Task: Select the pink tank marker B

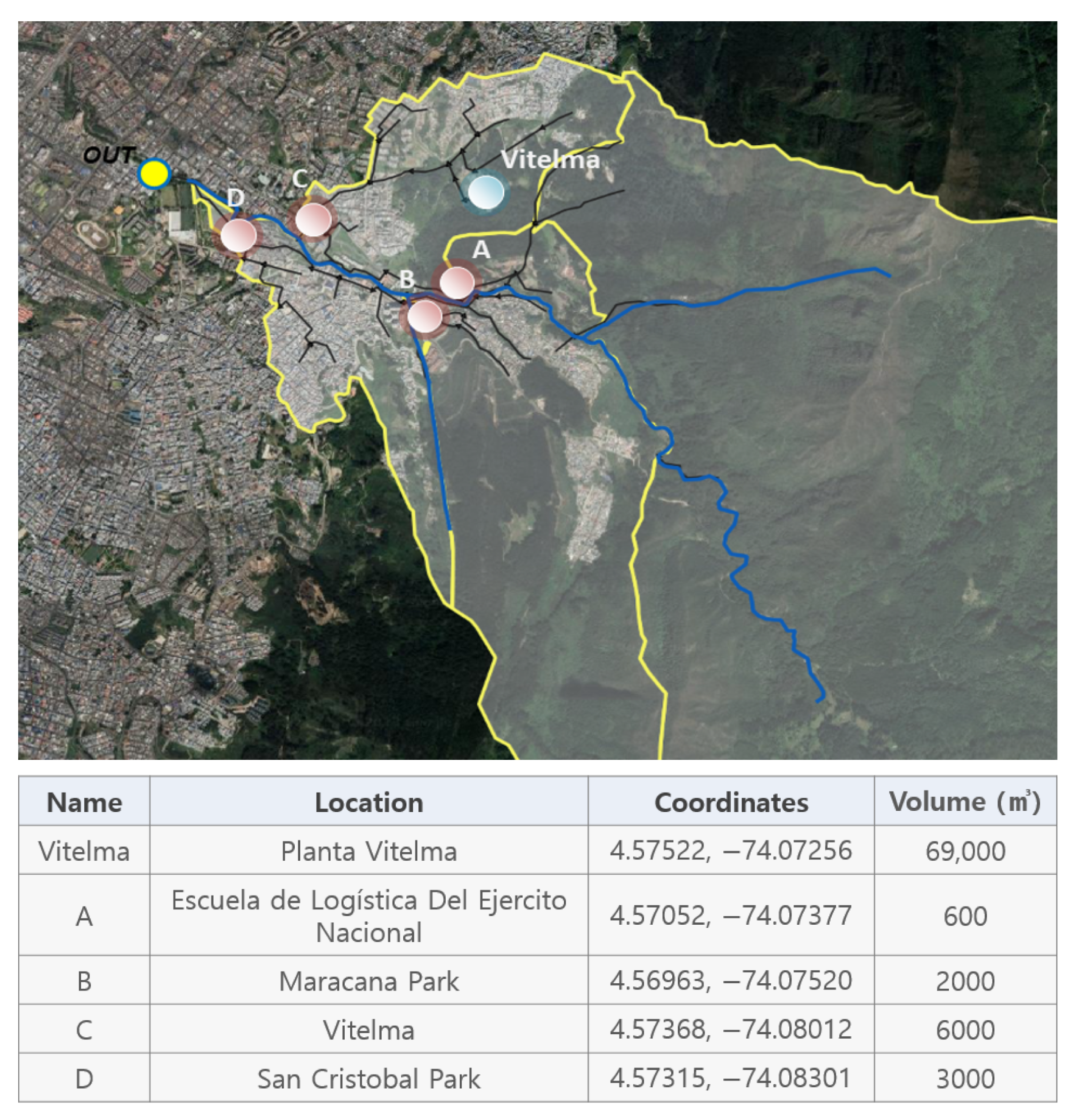Action: [425, 316]
